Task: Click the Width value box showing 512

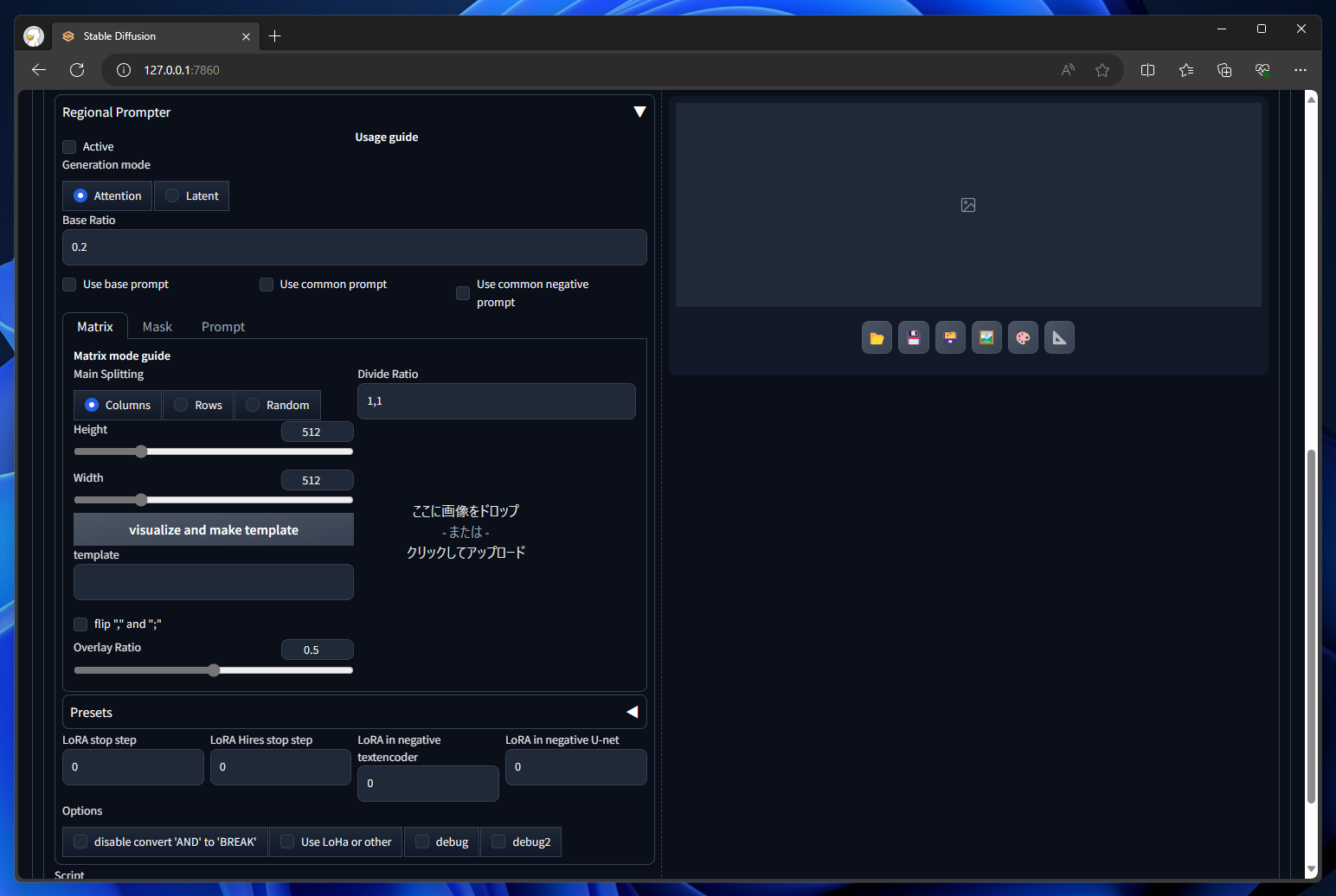Action: click(318, 480)
